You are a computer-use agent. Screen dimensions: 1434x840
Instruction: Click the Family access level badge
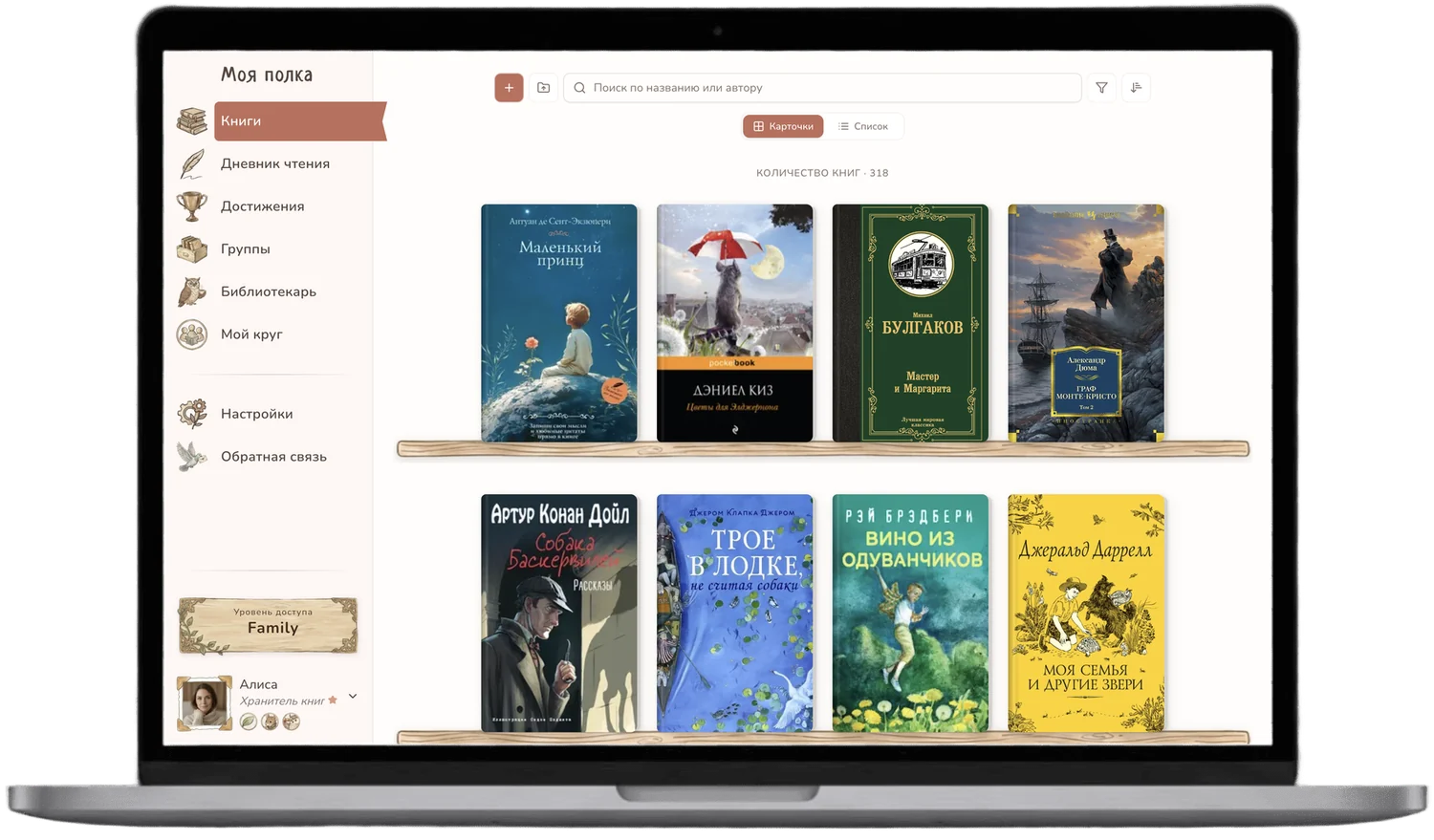268,626
